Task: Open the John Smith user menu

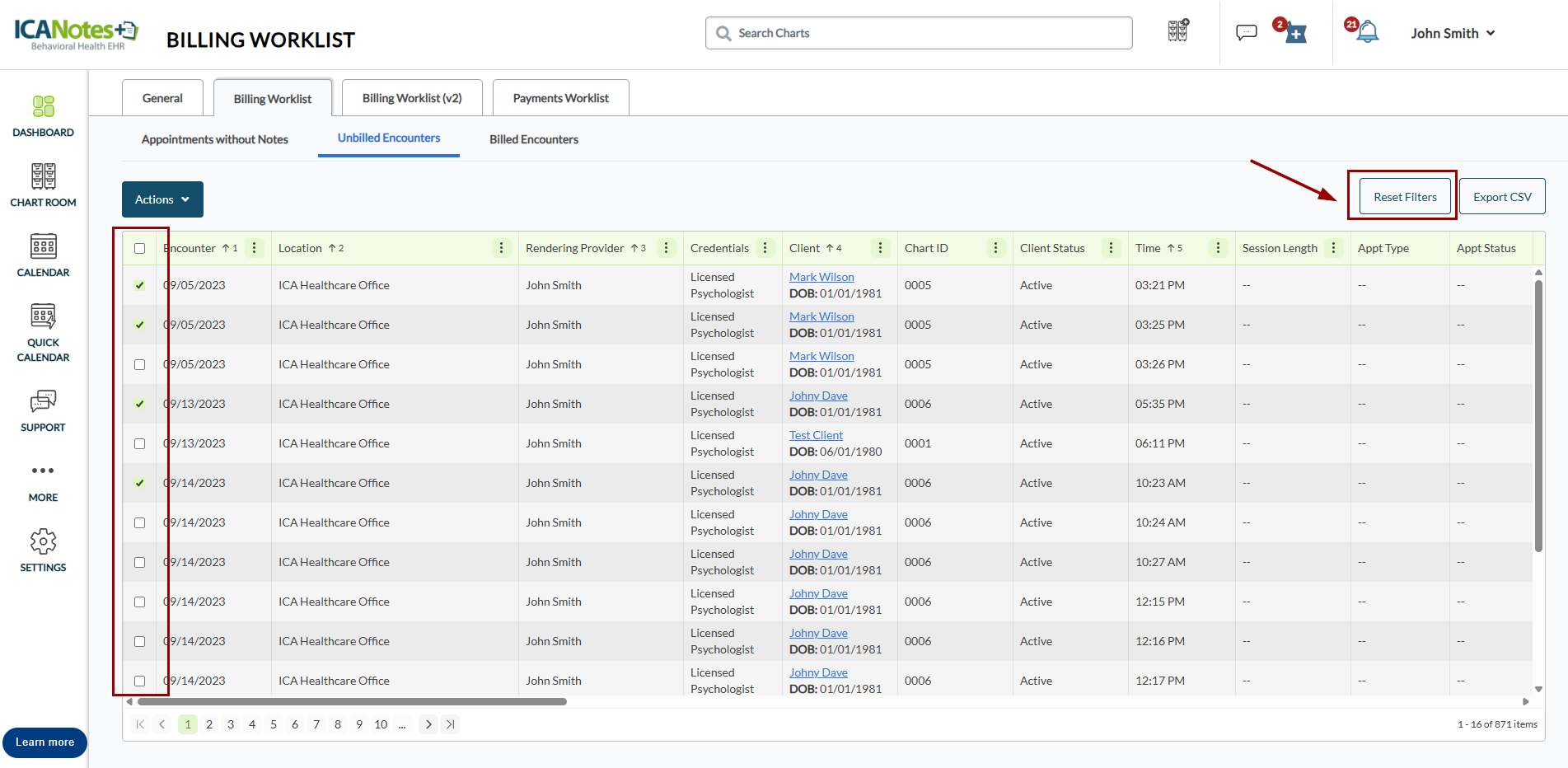Action: point(1452,33)
